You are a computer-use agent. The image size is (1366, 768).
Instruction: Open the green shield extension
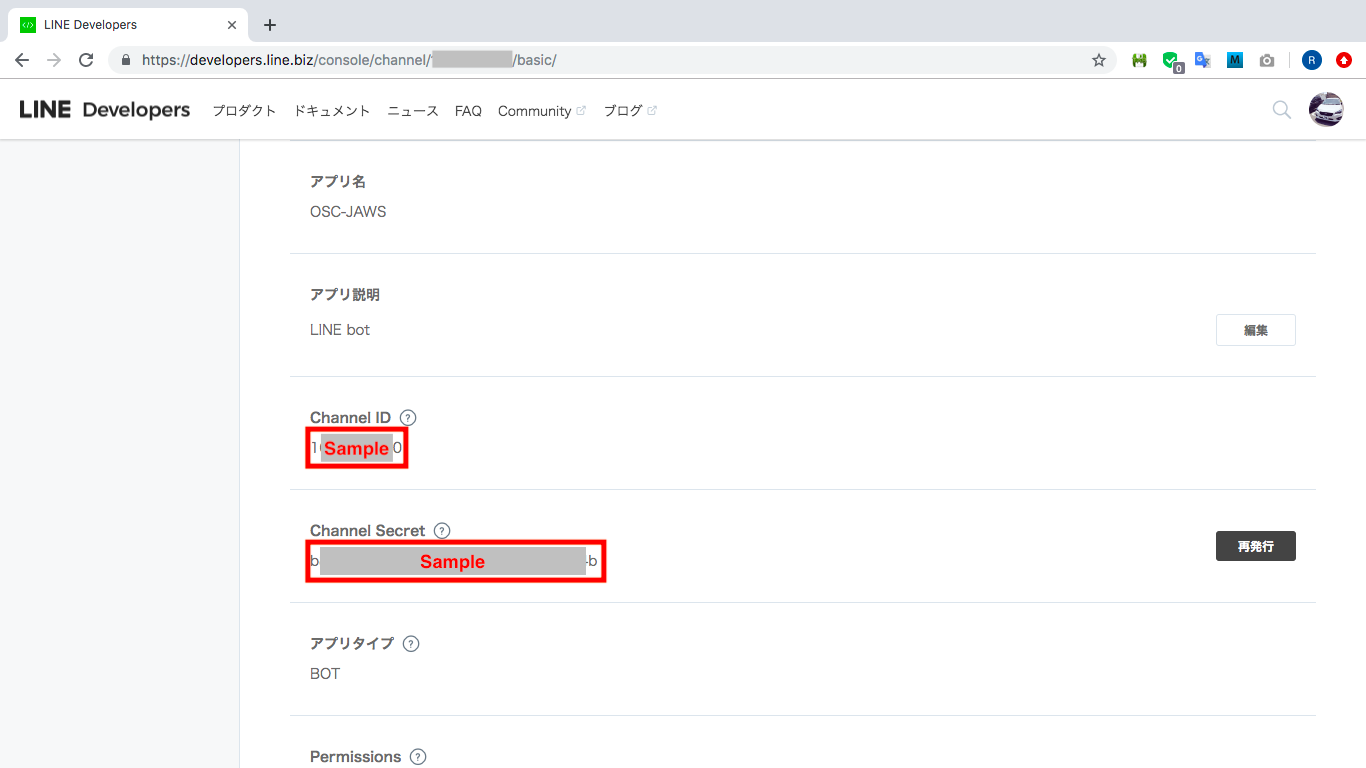point(1171,61)
